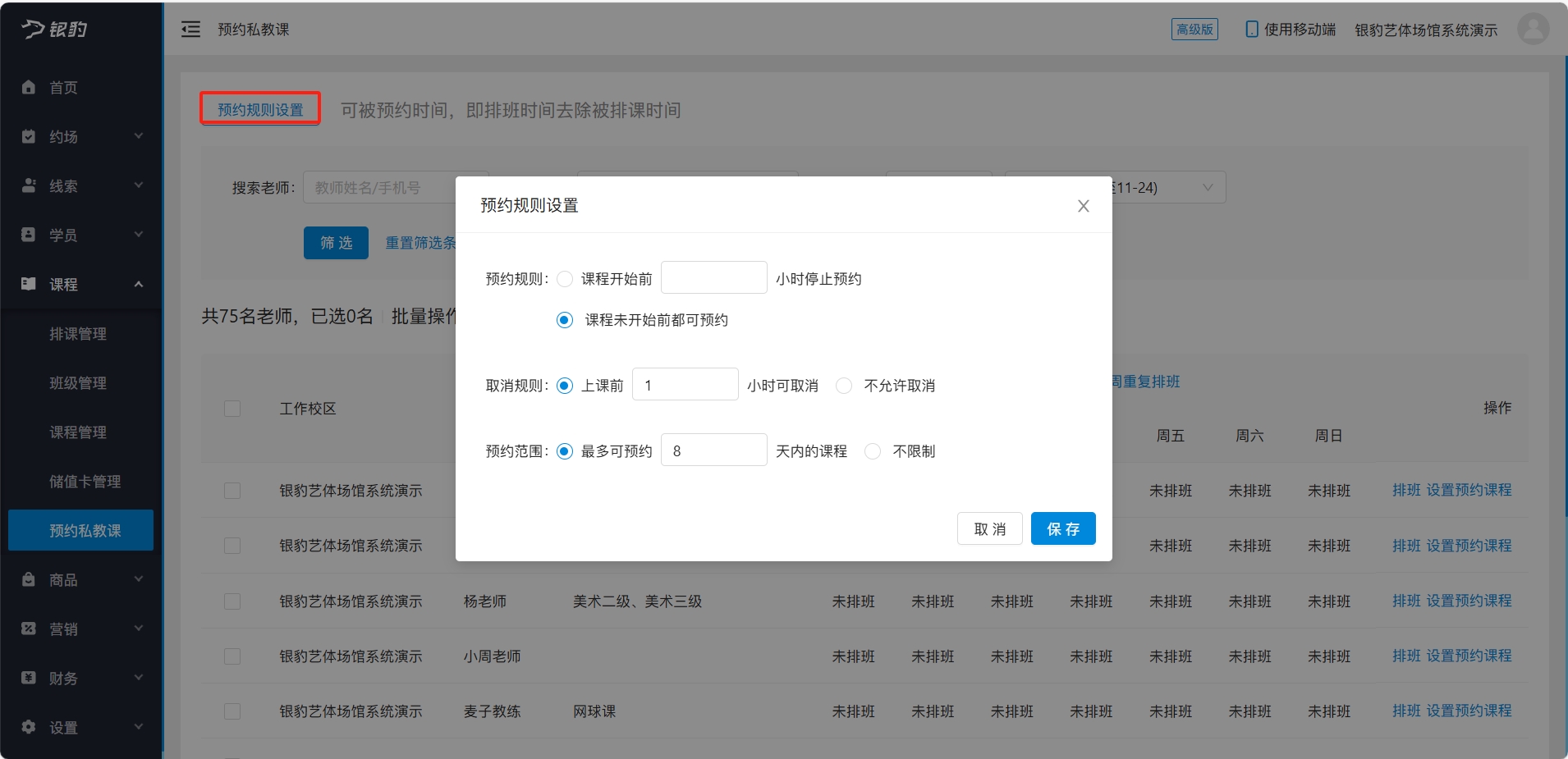
Task: Open 排课管理 in the sidebar
Action: pos(78,334)
